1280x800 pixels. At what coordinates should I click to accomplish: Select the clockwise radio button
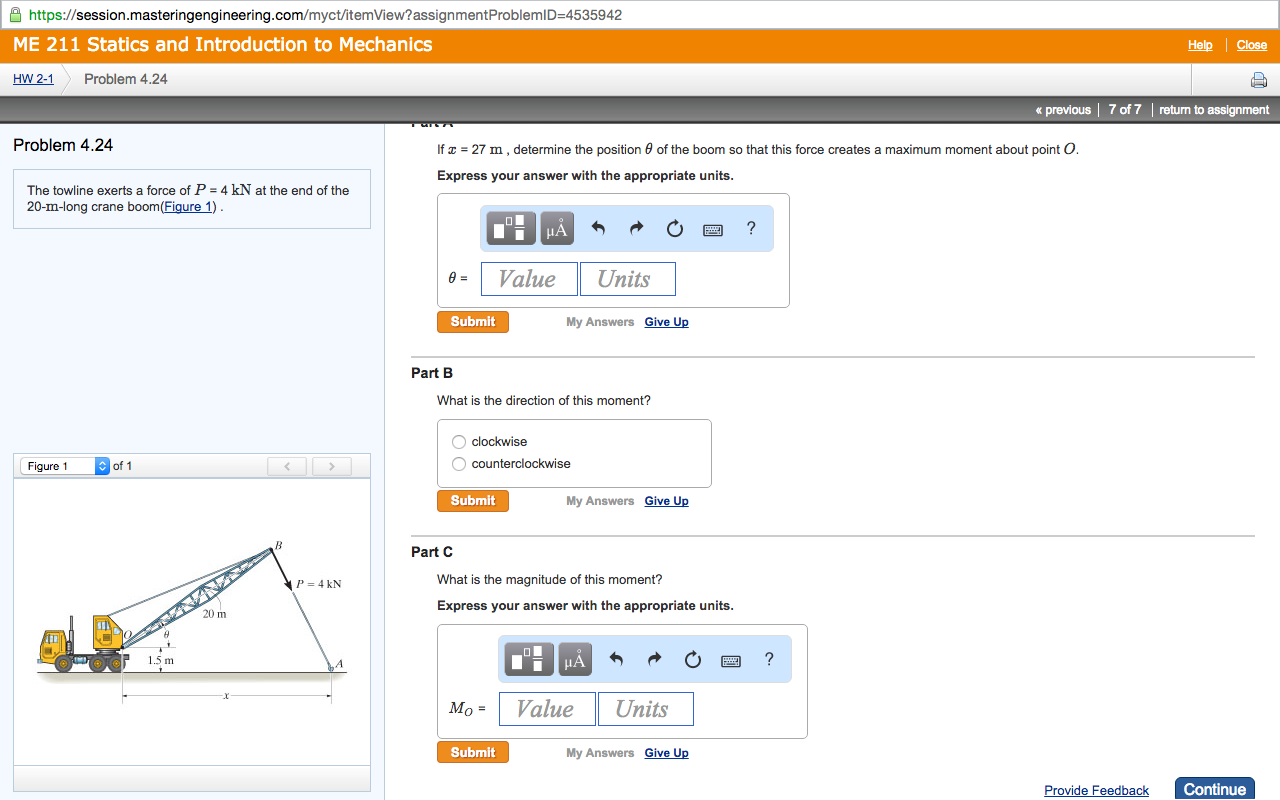pyautogui.click(x=458, y=441)
